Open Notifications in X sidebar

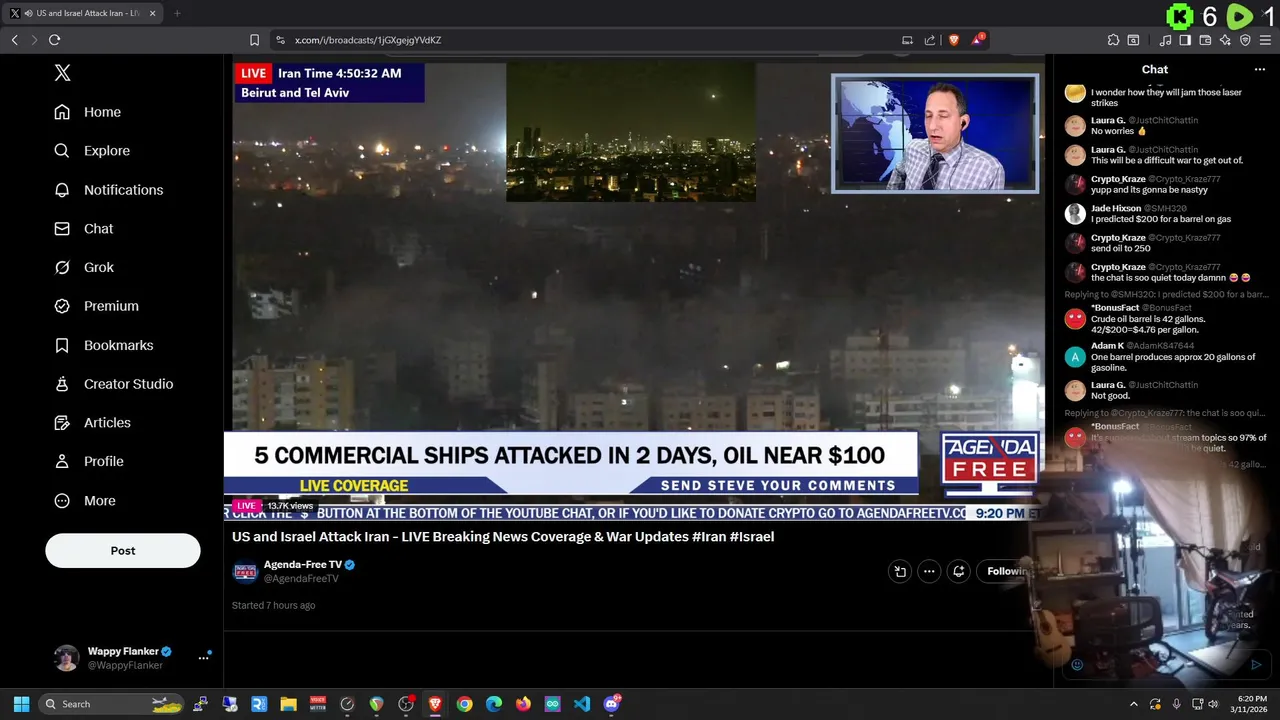109,190
